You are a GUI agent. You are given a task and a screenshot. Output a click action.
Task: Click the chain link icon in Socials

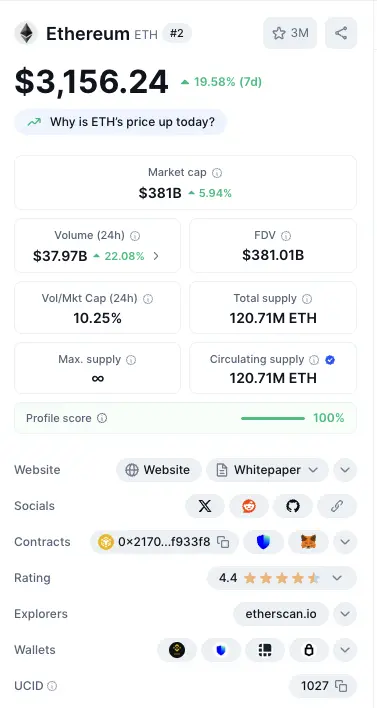(x=337, y=506)
